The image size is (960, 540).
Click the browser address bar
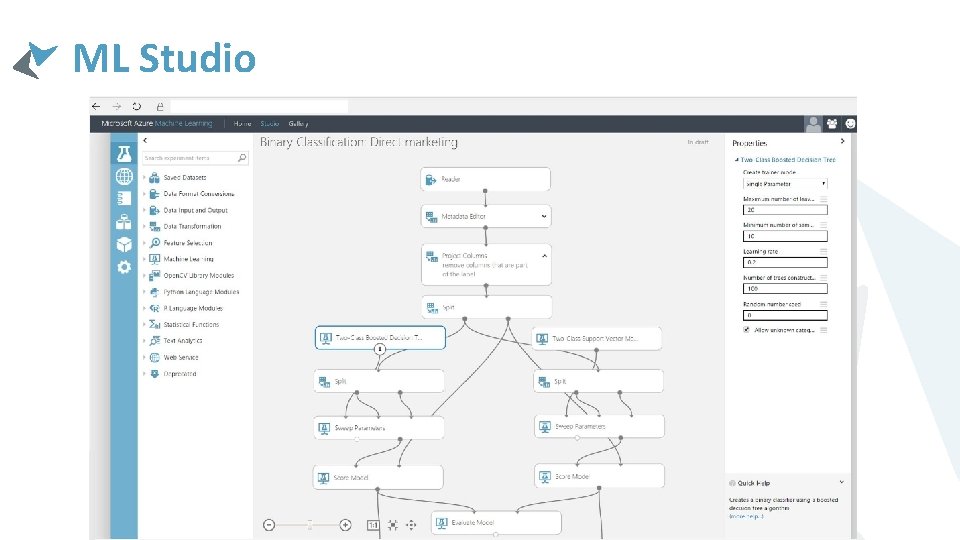(259, 107)
